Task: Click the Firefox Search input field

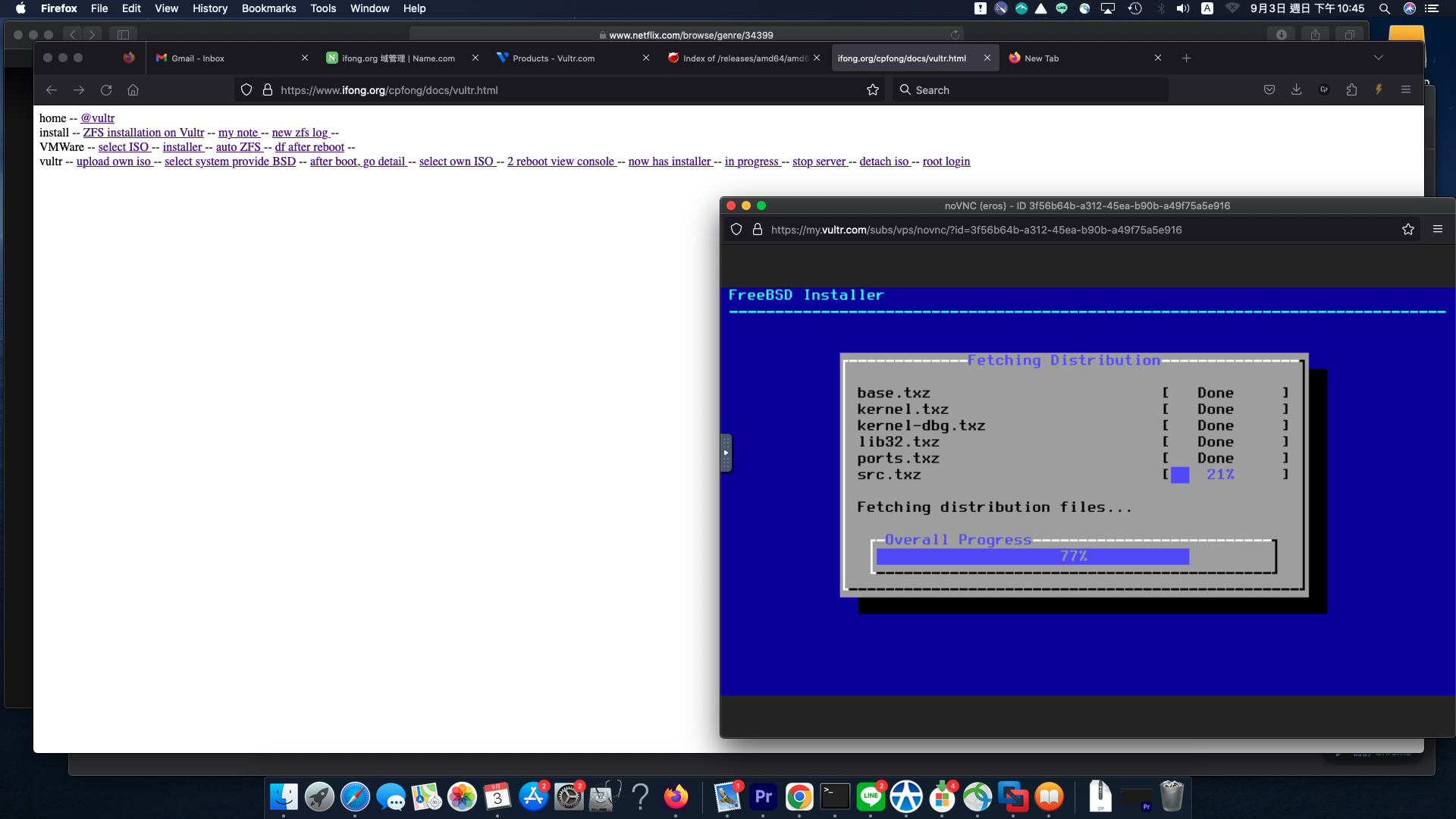Action: (1031, 90)
